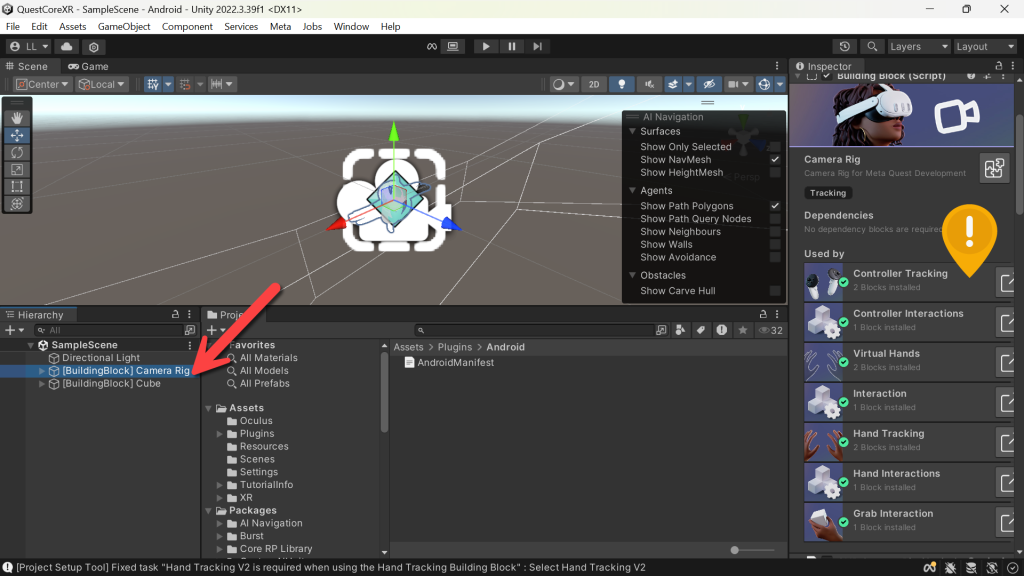Select the Rect tool

coord(17,187)
